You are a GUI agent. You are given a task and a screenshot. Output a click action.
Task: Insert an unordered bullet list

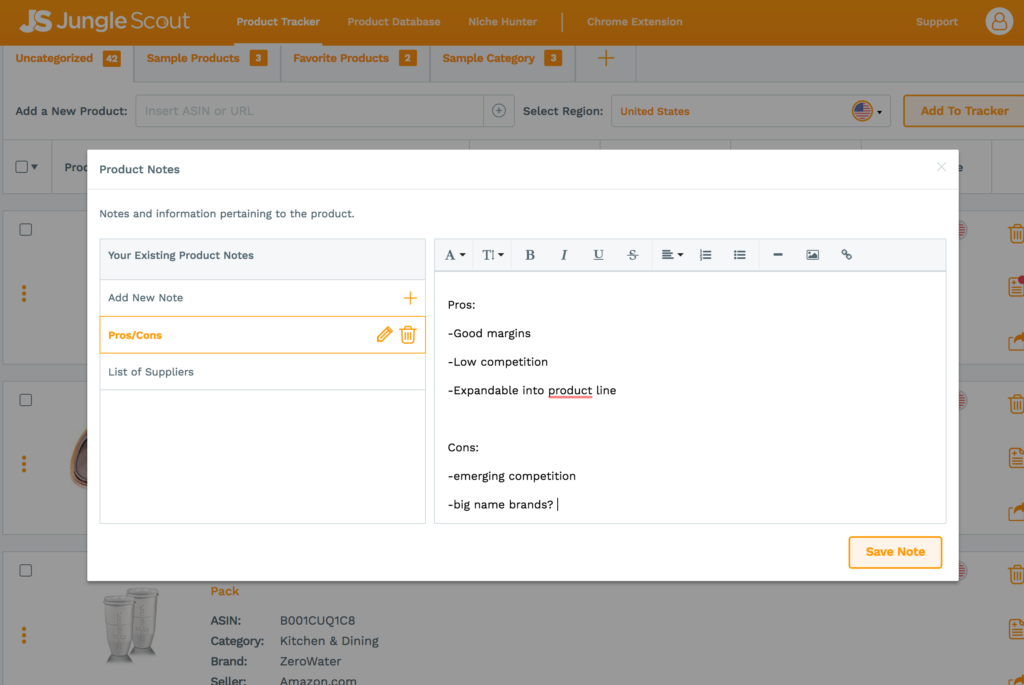[739, 255]
